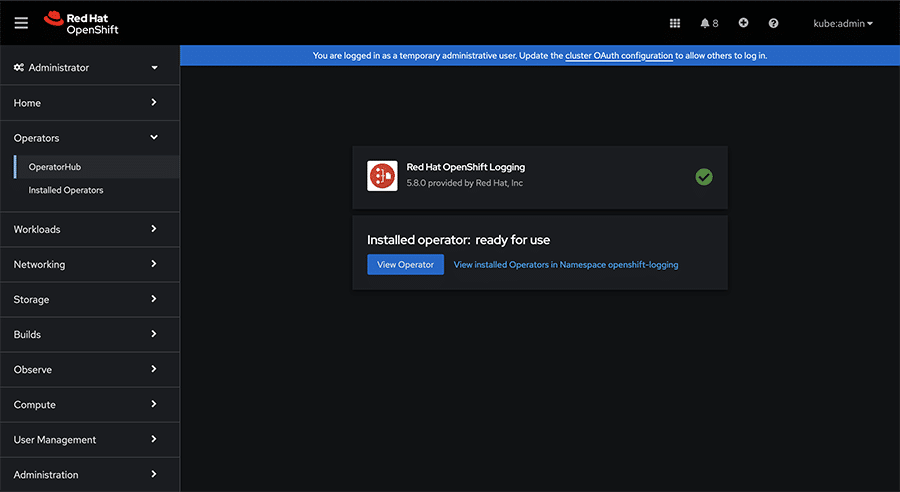Expand the Storage navigation section

click(x=90, y=299)
